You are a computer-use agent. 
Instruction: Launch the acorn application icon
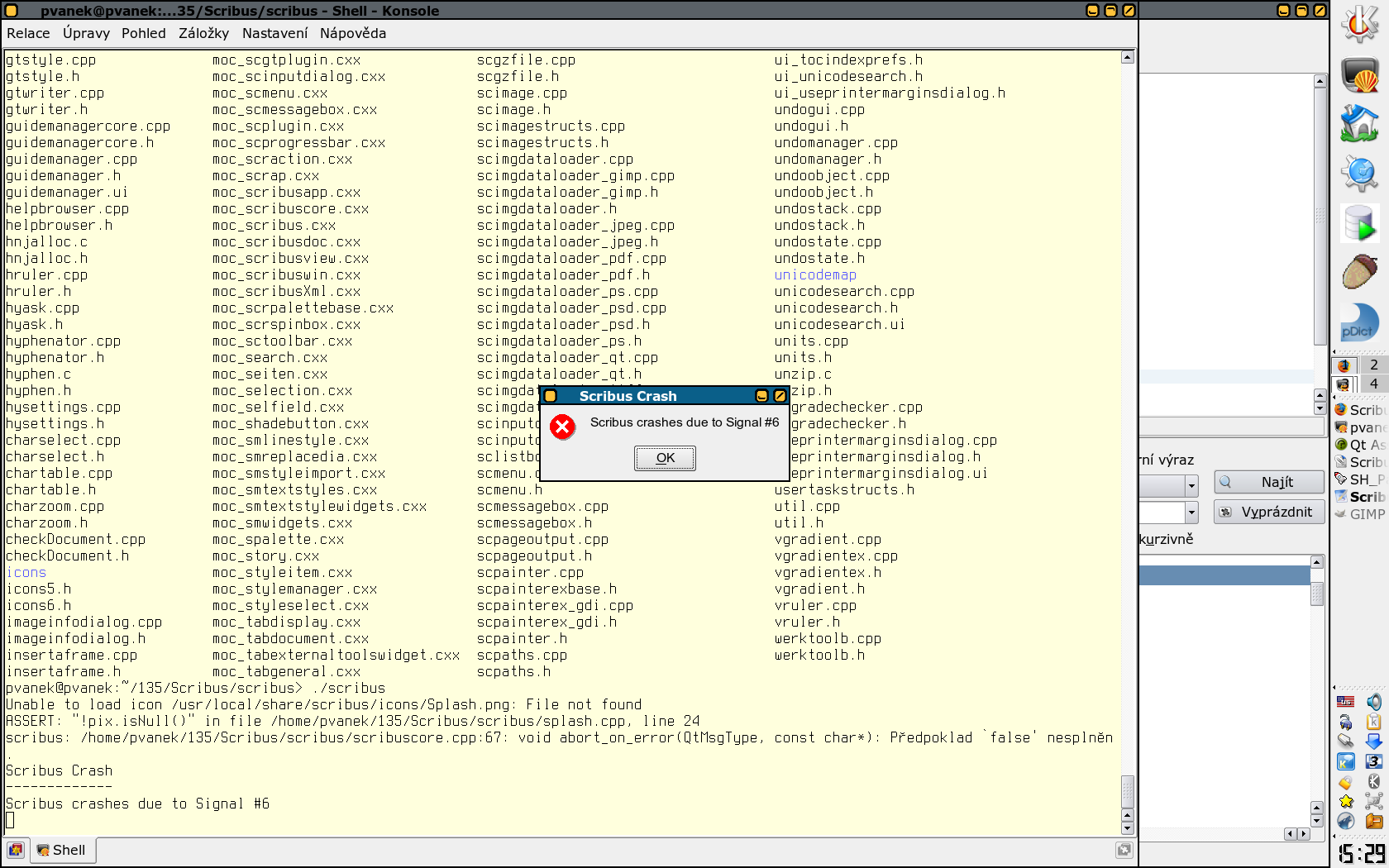point(1359,272)
